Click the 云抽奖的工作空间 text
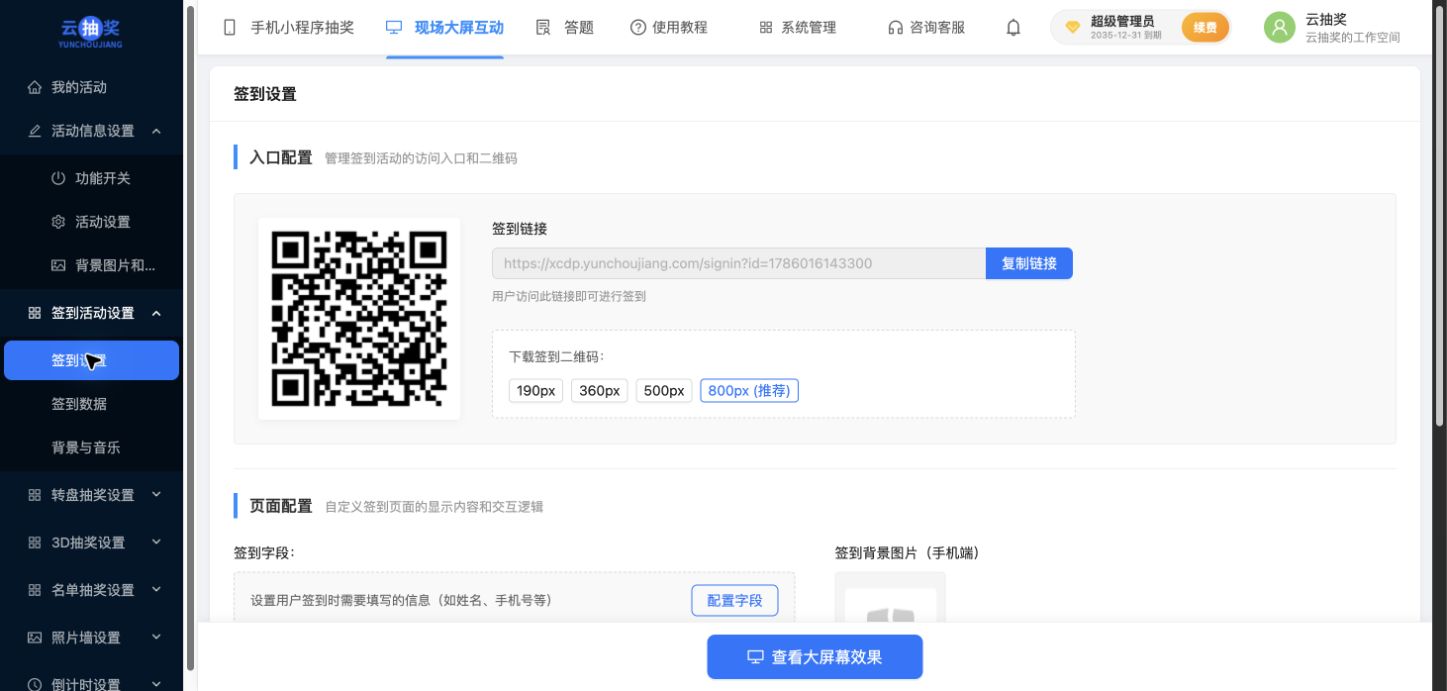 [x=1352, y=38]
